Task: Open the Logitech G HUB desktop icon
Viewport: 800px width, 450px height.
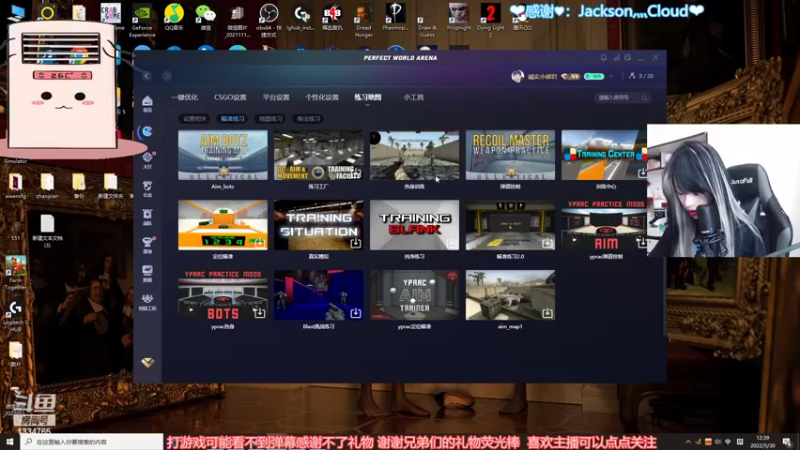Action: pos(15,316)
